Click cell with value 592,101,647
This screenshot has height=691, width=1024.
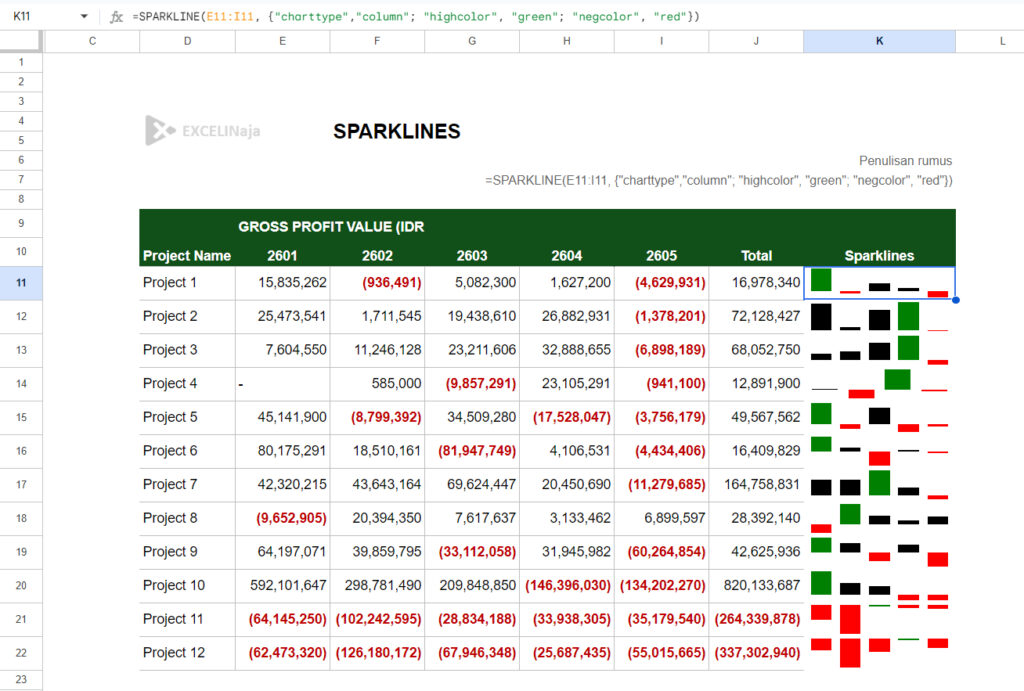[282, 585]
